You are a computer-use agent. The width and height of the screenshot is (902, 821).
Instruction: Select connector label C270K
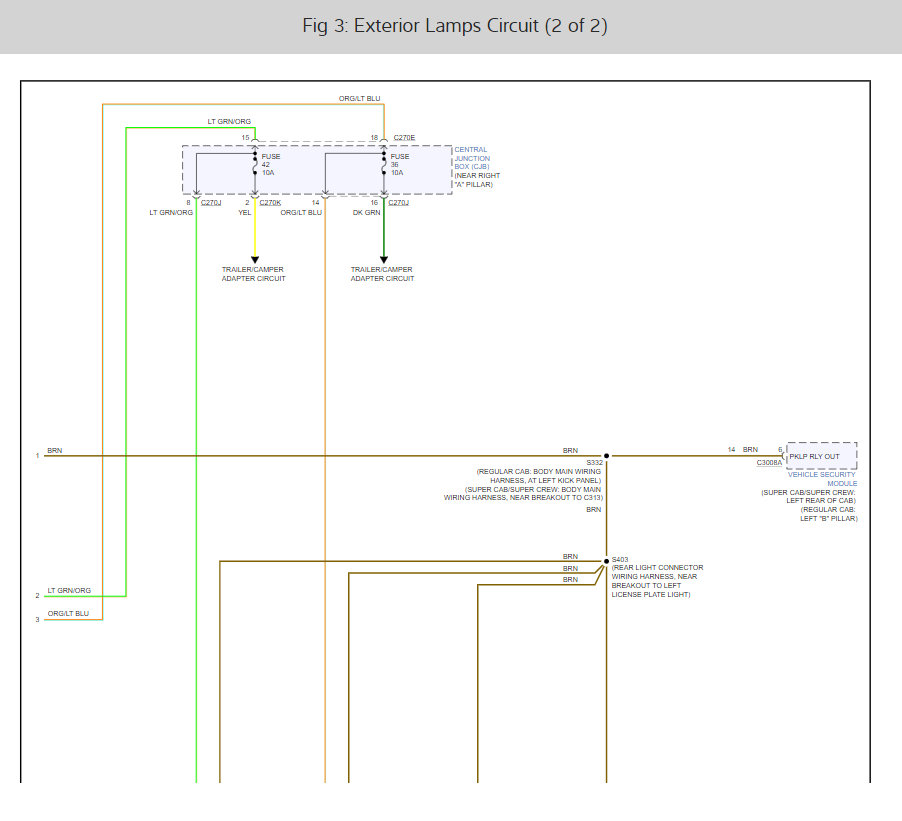click(x=270, y=203)
